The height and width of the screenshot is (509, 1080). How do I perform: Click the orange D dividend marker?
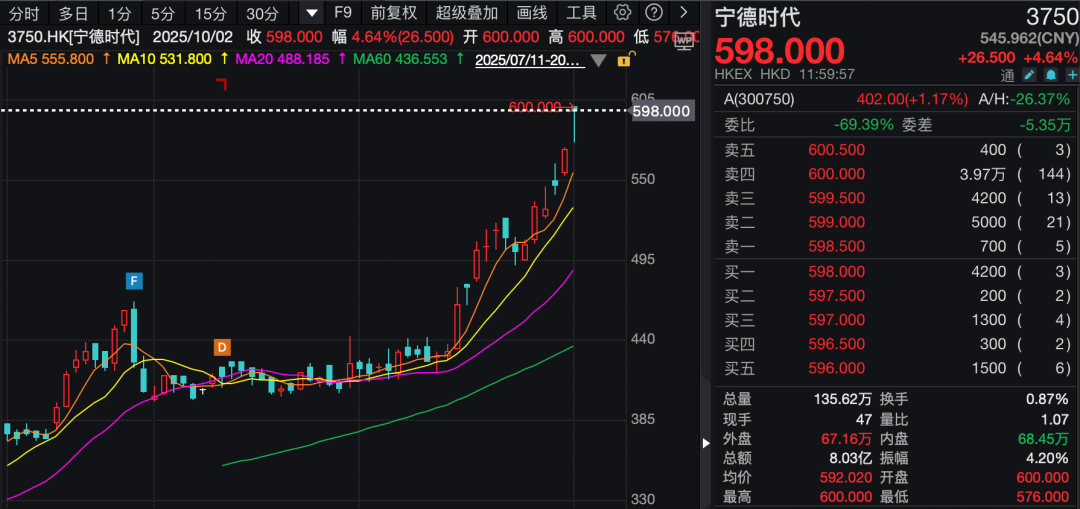[221, 347]
